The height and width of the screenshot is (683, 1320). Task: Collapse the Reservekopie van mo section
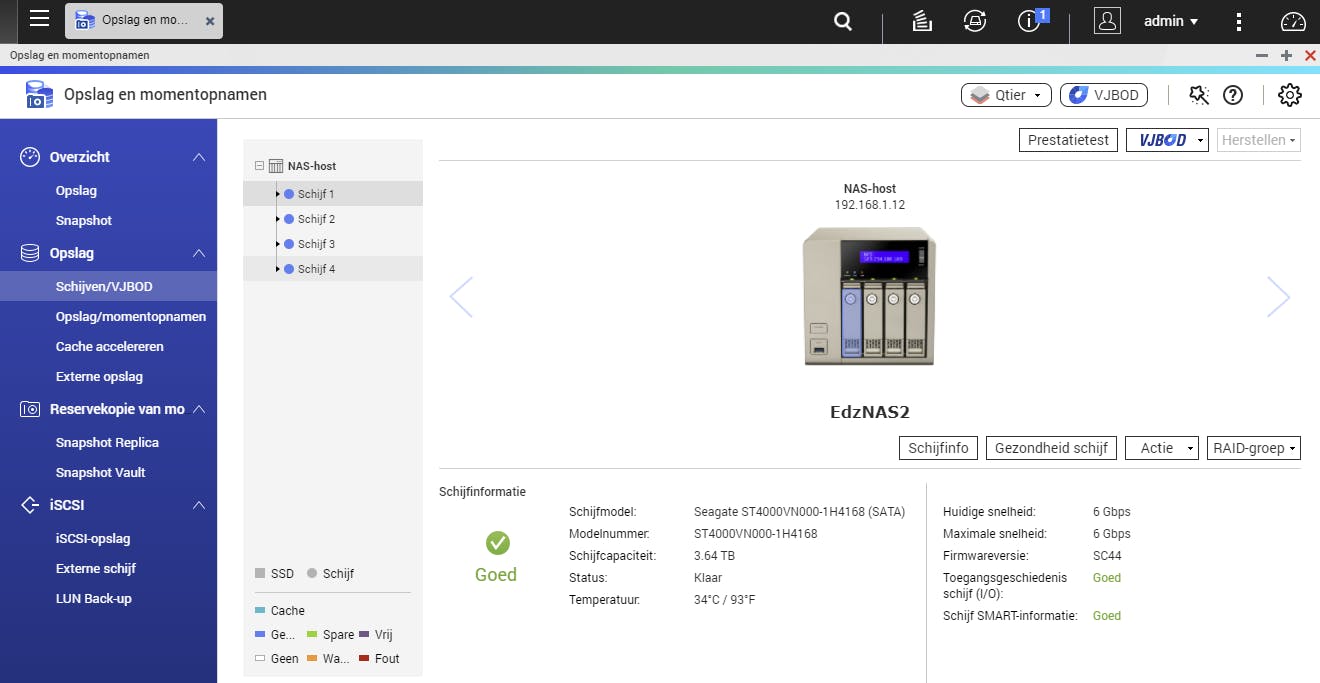point(199,409)
